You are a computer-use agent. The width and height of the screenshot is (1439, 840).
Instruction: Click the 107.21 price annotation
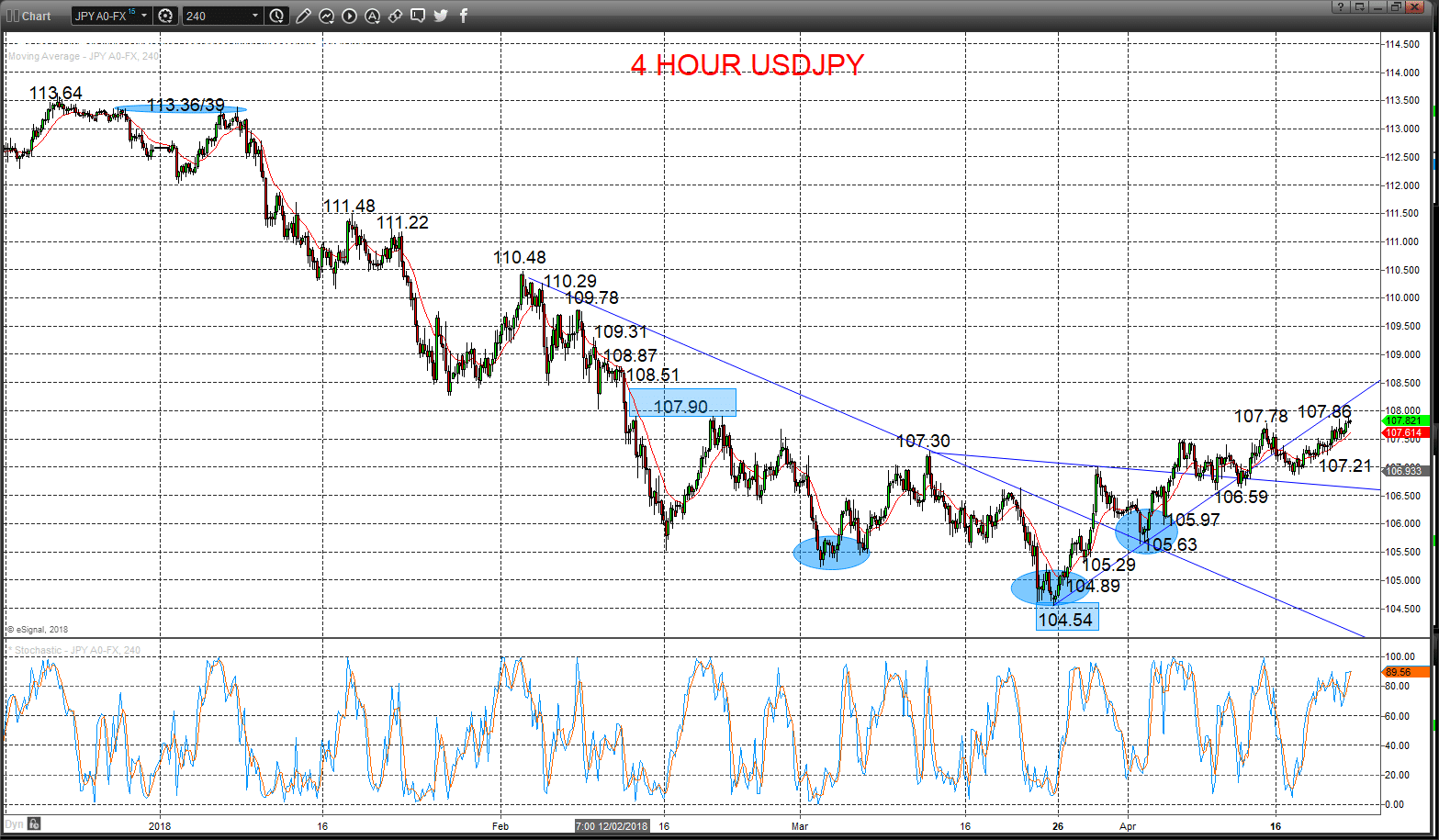pyautogui.click(x=1345, y=466)
